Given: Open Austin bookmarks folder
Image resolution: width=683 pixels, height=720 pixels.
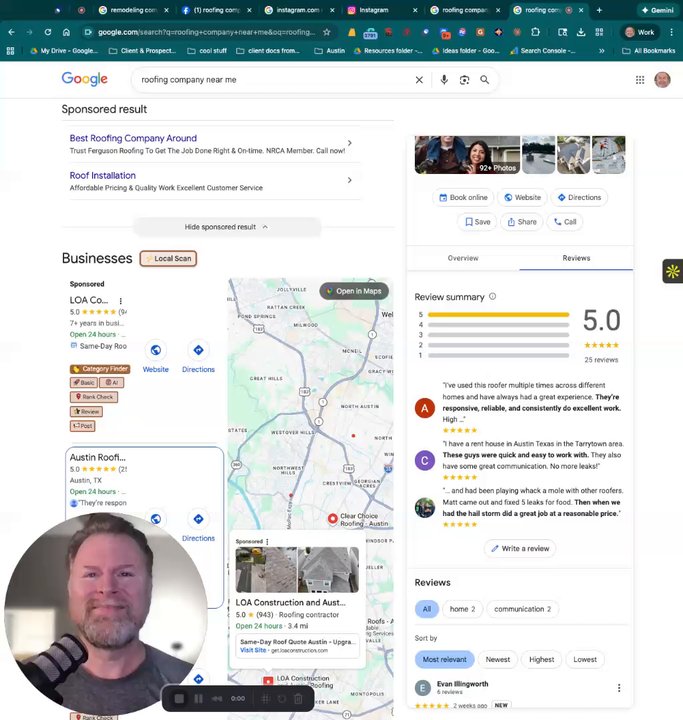Looking at the screenshot, I should (330, 51).
